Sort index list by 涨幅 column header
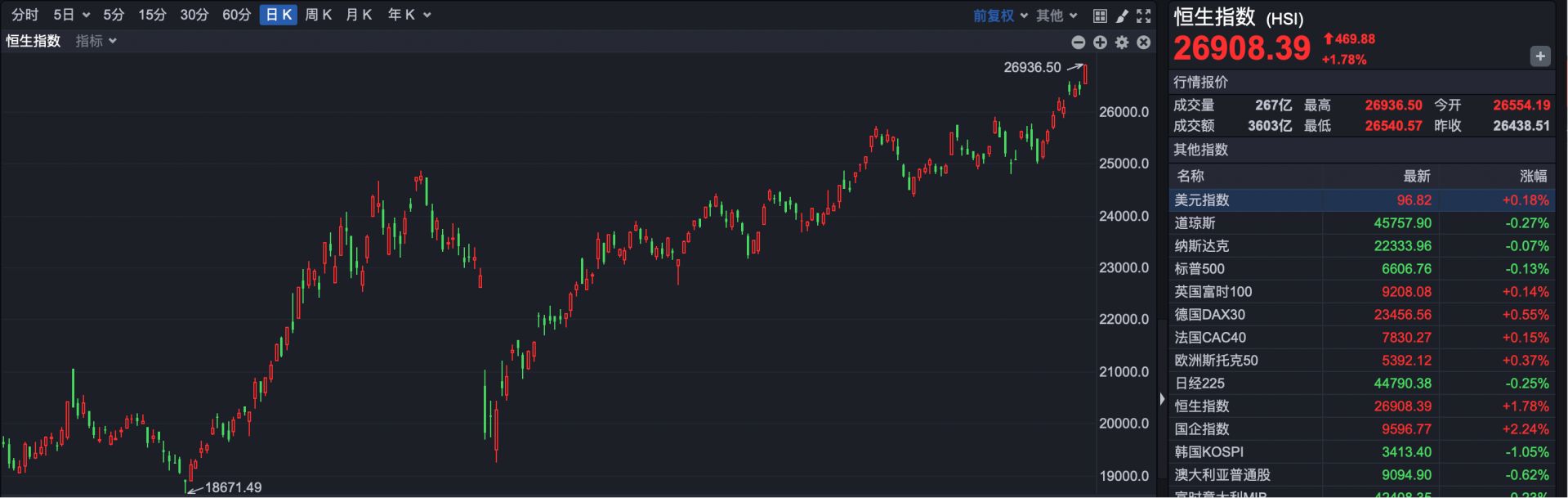Viewport: 1568px width, 498px height. pyautogui.click(x=1532, y=176)
